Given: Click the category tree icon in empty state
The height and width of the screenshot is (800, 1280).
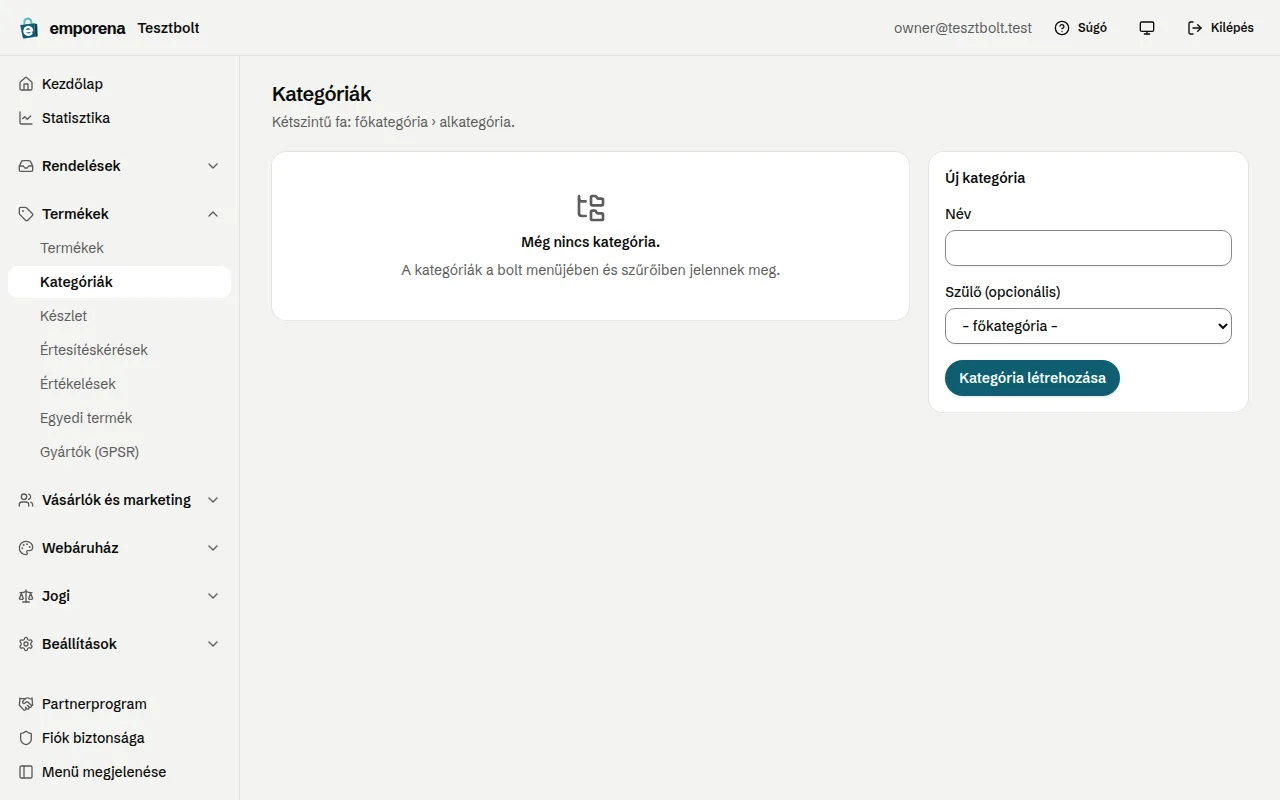Looking at the screenshot, I should (591, 207).
